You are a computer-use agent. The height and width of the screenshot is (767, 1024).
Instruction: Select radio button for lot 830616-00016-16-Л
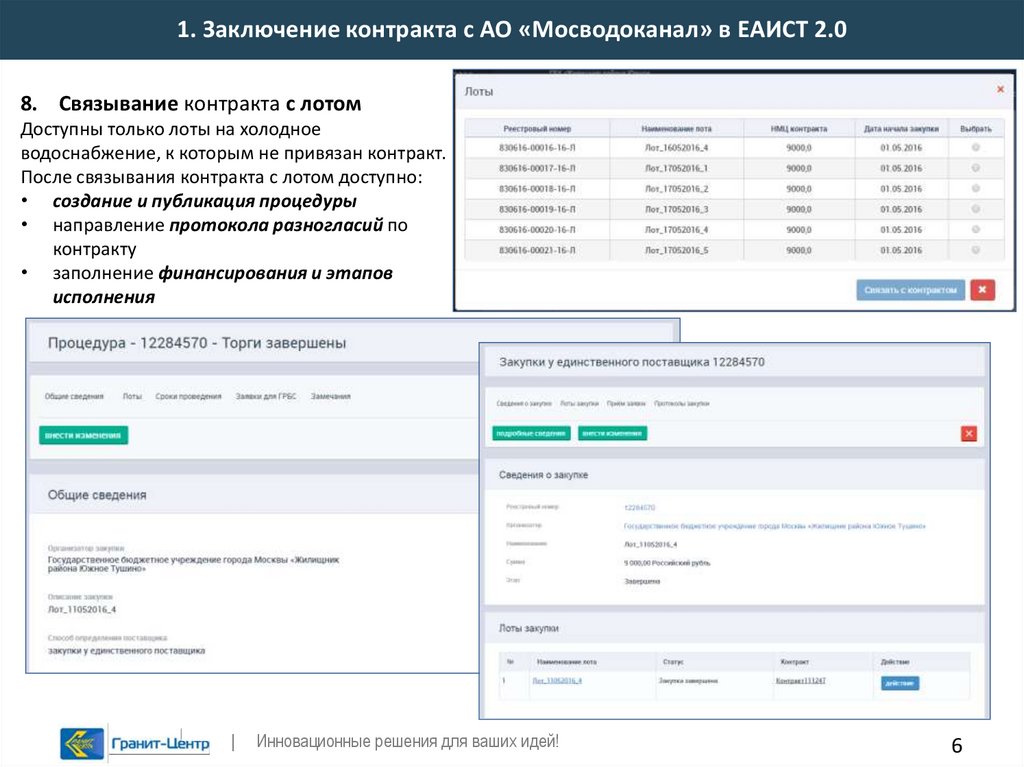coord(976,148)
